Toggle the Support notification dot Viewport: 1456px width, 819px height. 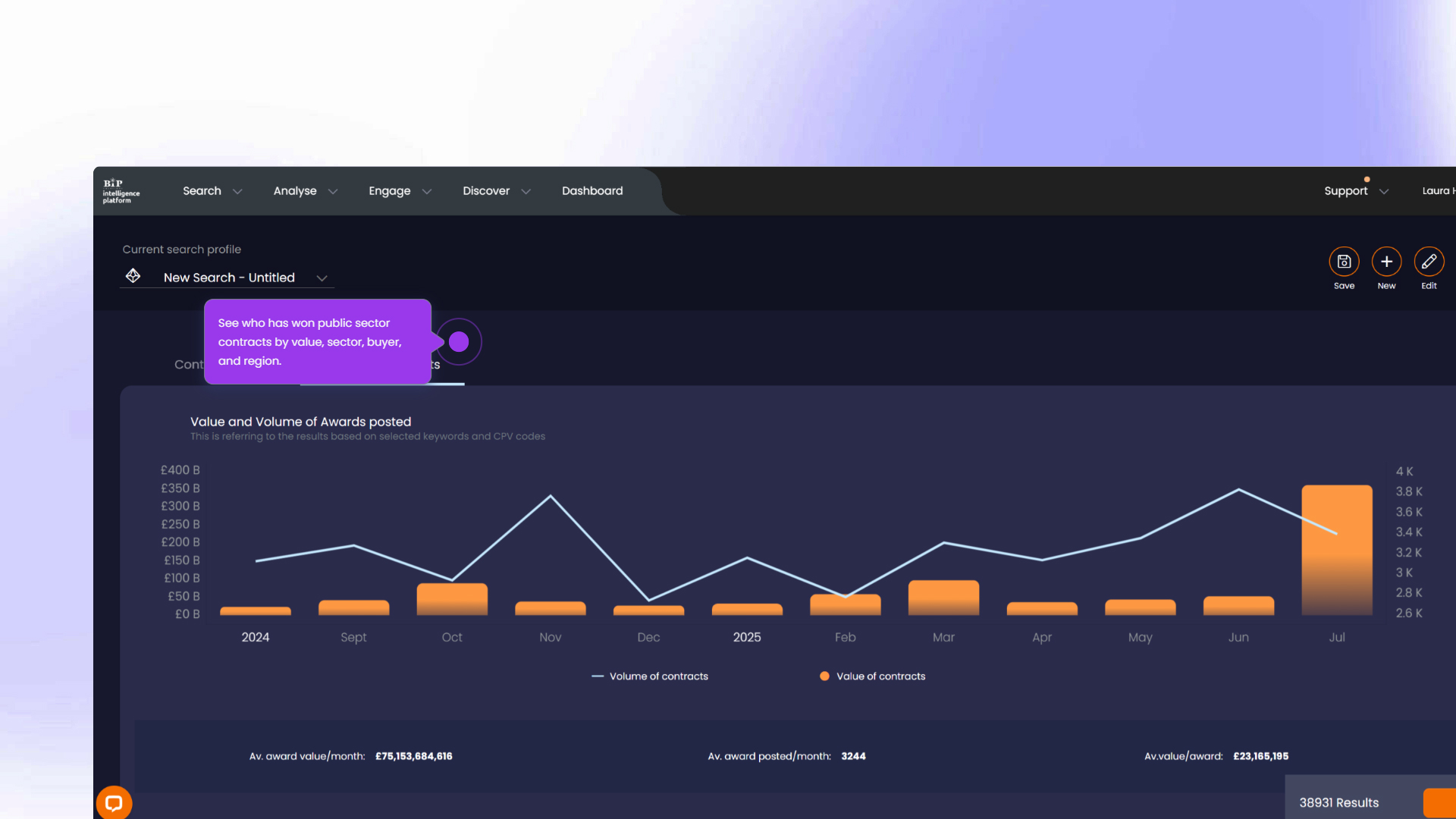click(1367, 177)
